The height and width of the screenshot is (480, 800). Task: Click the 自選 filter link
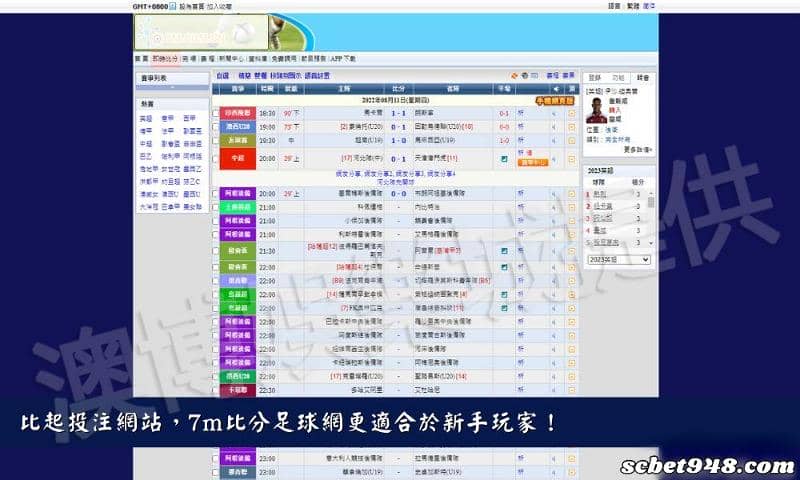(x=222, y=75)
